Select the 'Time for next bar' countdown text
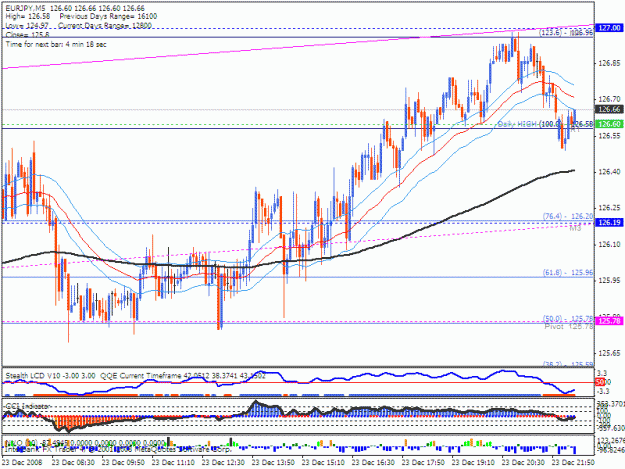This screenshot has width=625, height=469. click(56, 44)
